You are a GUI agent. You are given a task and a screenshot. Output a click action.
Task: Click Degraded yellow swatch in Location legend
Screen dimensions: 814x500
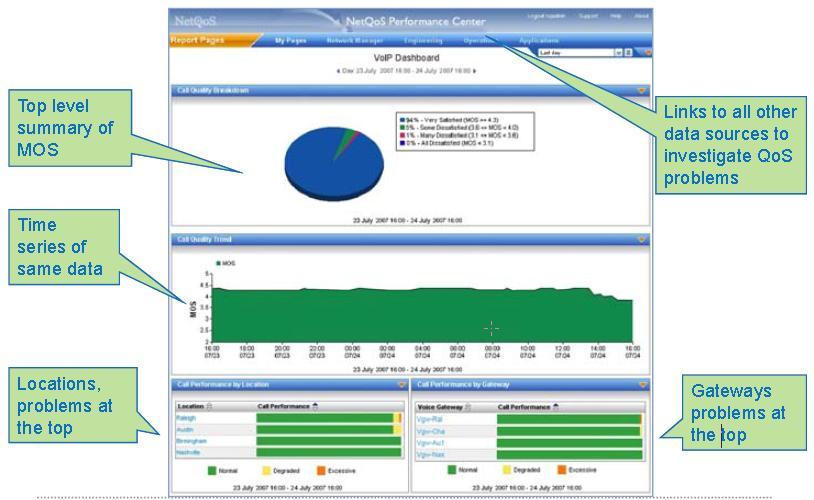click(x=266, y=471)
